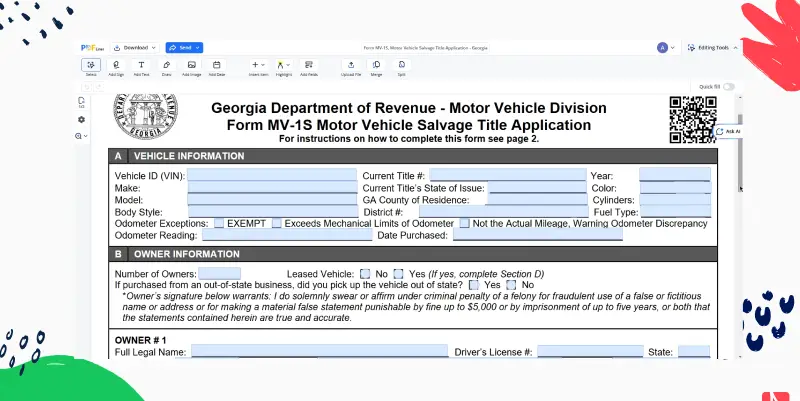800x401 pixels.
Task: Check out-of-state pickup No box
Action: [x=511, y=285]
